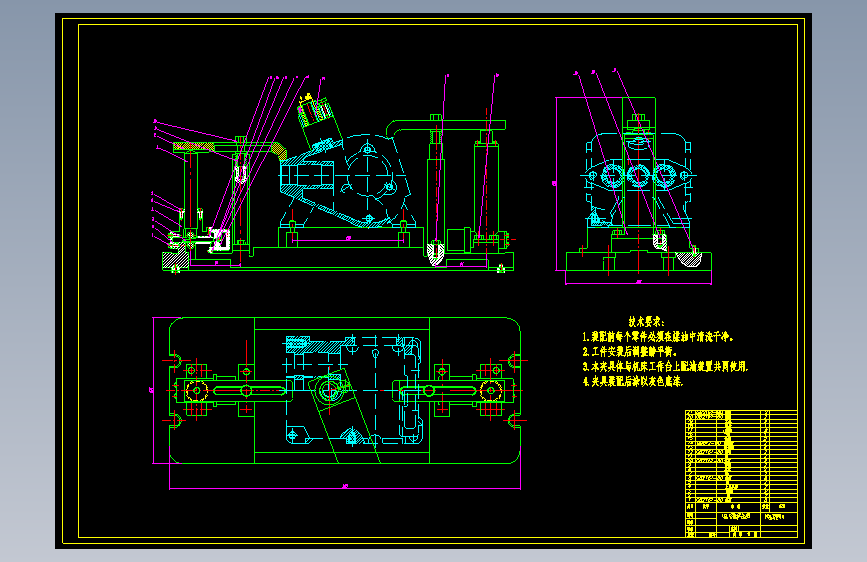This screenshot has height=562, width=867.
Task: Click the title block at drawing's bottom-right corner
Action: [741, 520]
